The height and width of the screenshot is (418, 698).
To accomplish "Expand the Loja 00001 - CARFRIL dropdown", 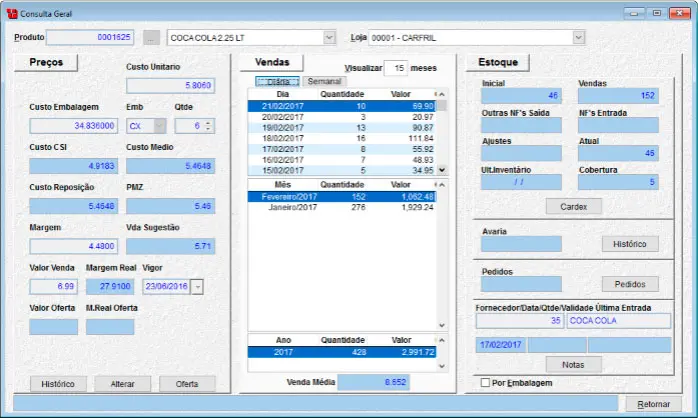I will click(x=578, y=38).
